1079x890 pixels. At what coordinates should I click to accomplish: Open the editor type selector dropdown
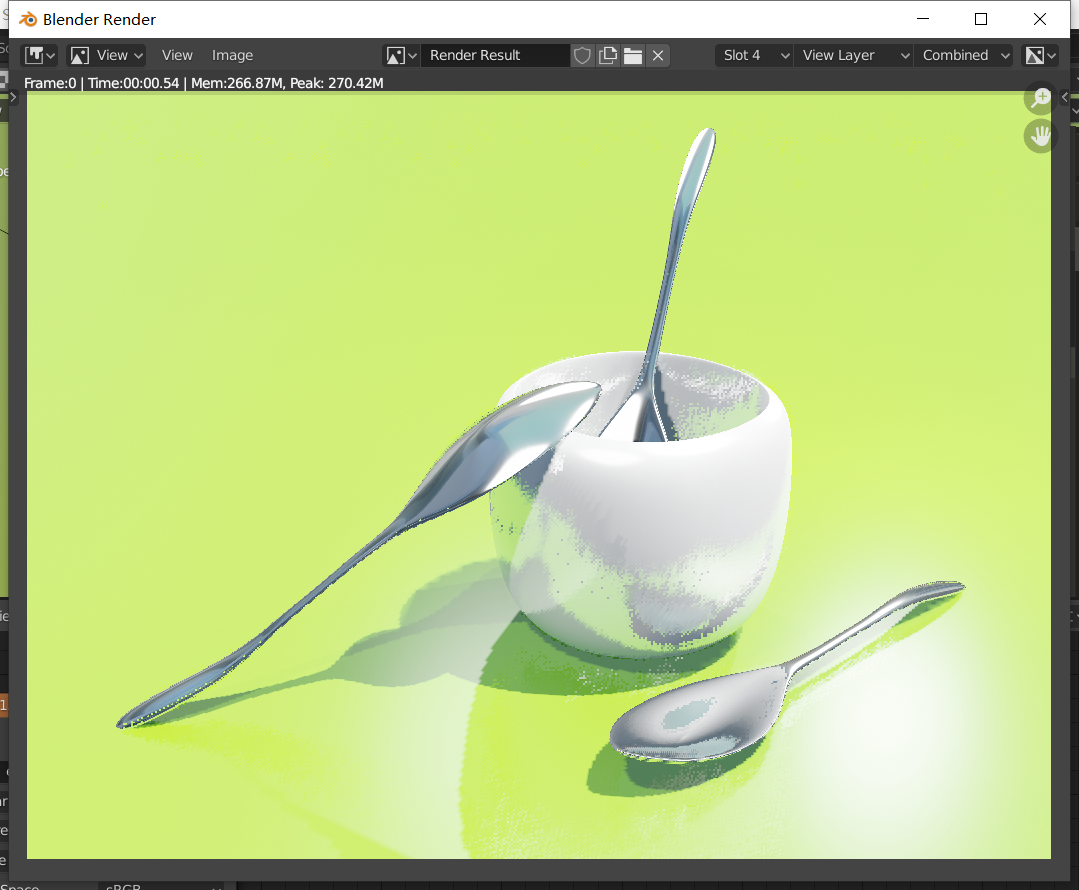click(40, 55)
